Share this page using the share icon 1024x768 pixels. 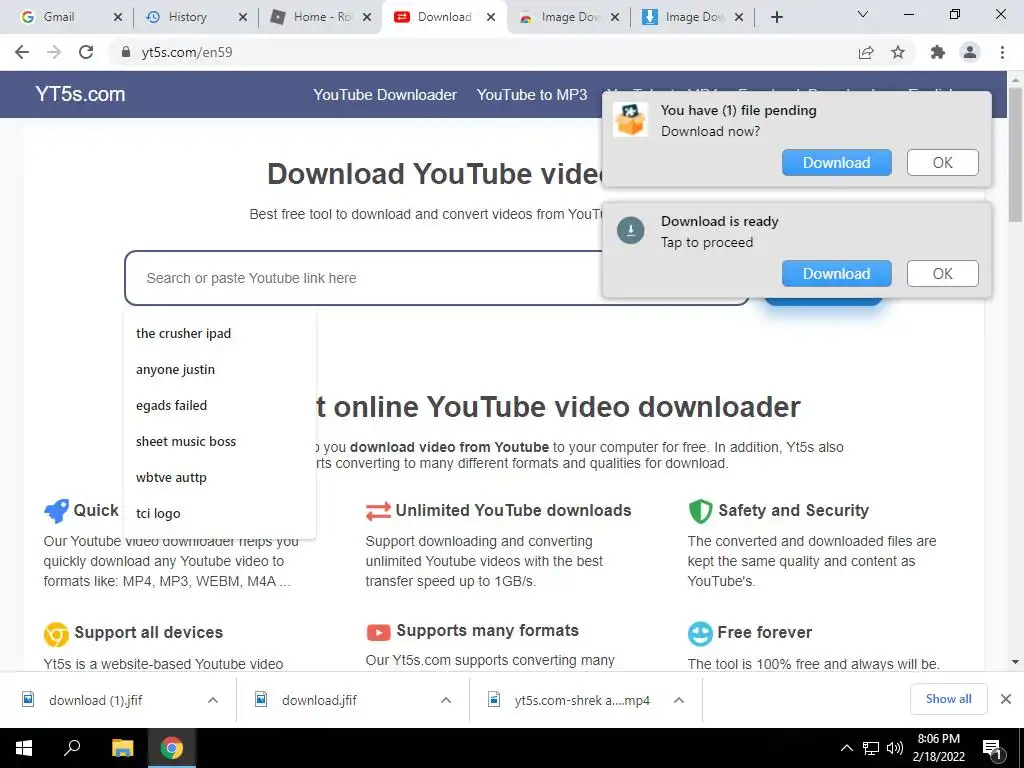coord(866,52)
